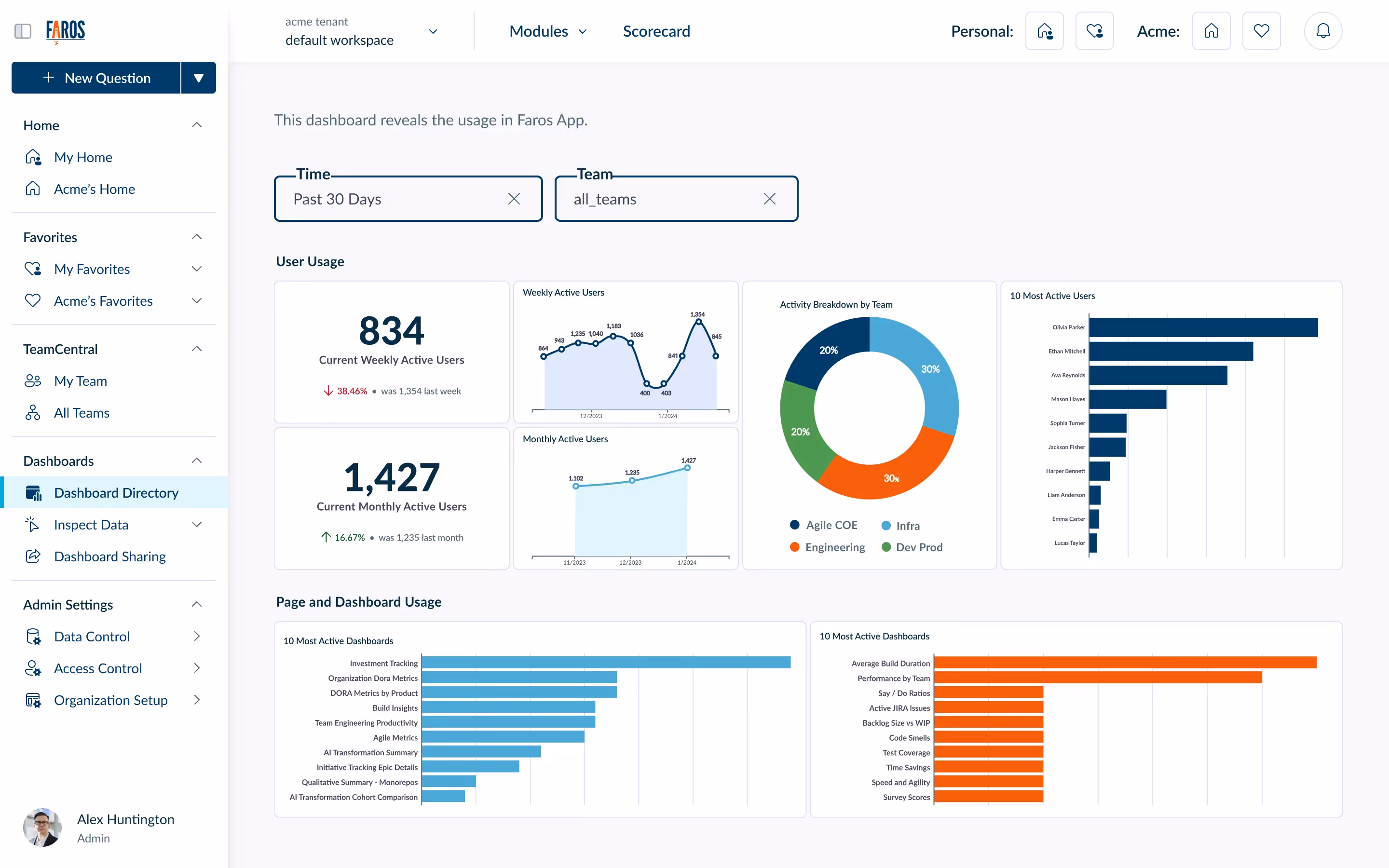Viewport: 1389px width, 868px height.
Task: Go to the Scorecard tab
Action: pyautogui.click(x=656, y=31)
